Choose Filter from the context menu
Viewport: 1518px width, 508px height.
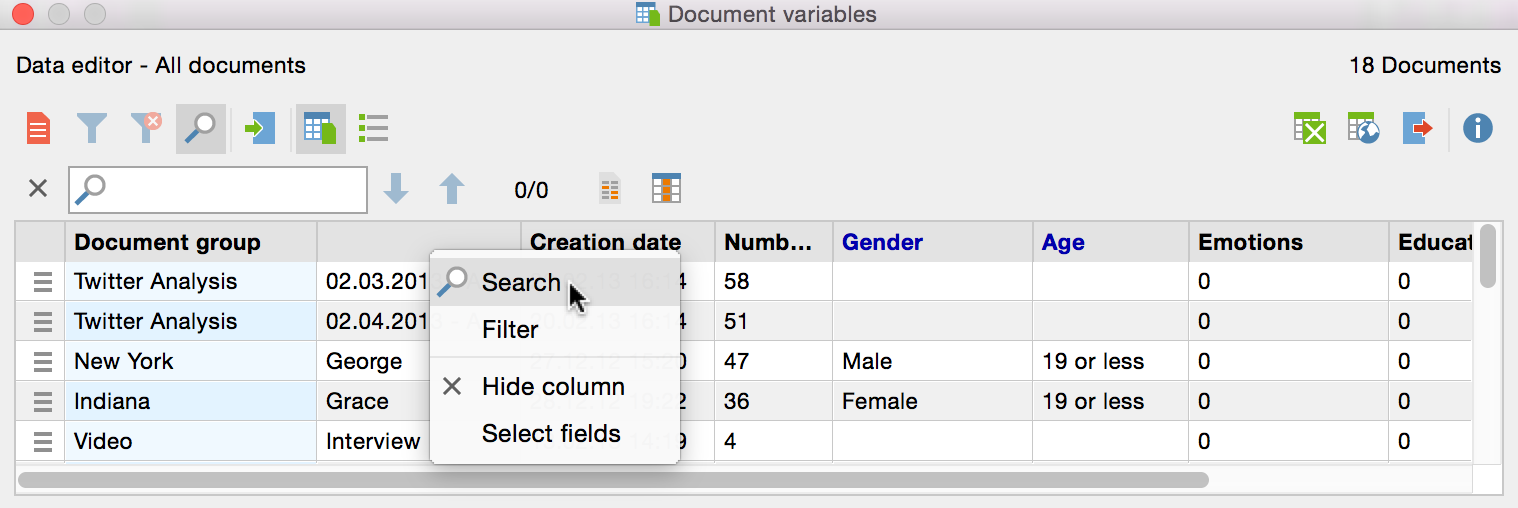point(510,330)
